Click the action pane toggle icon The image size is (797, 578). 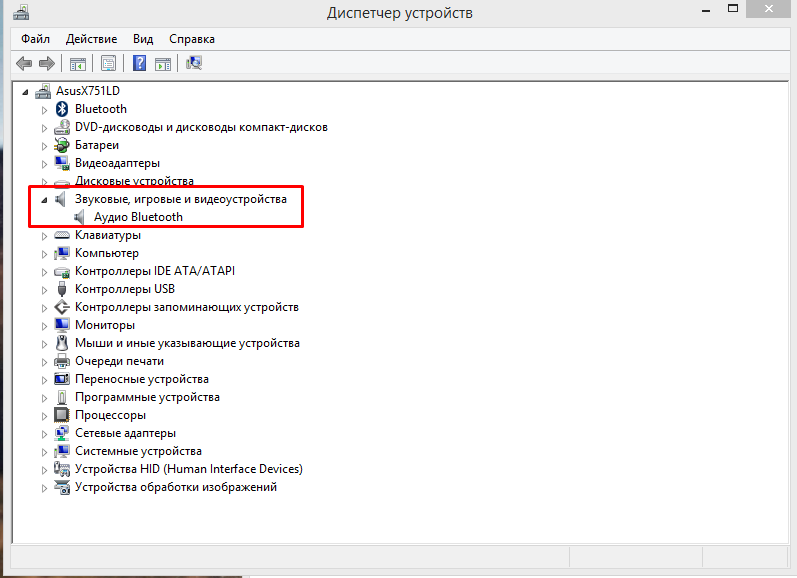pyautogui.click(x=163, y=64)
